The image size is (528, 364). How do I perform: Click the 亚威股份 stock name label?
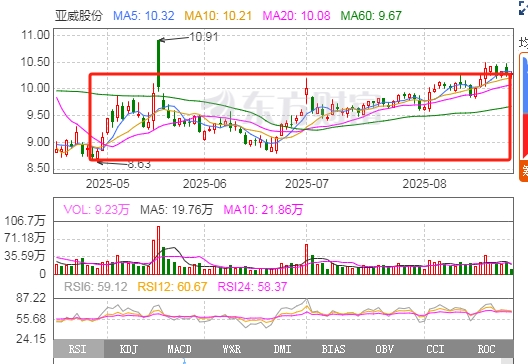(79, 15)
